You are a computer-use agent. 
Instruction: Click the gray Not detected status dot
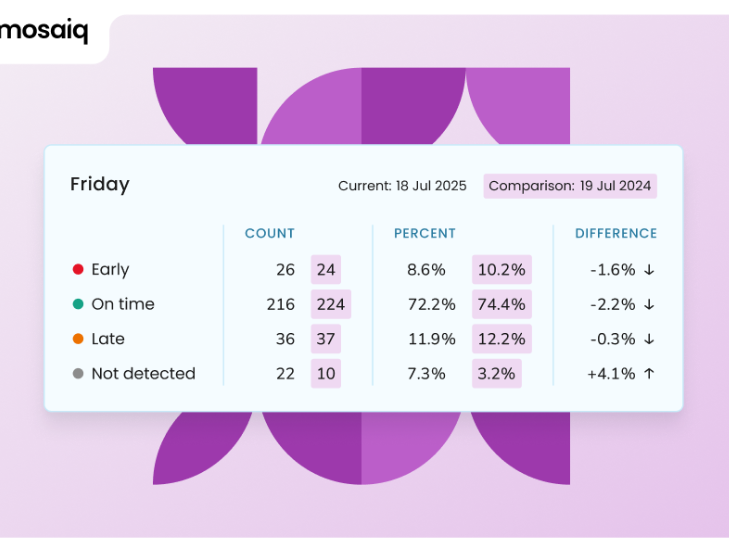click(x=77, y=374)
